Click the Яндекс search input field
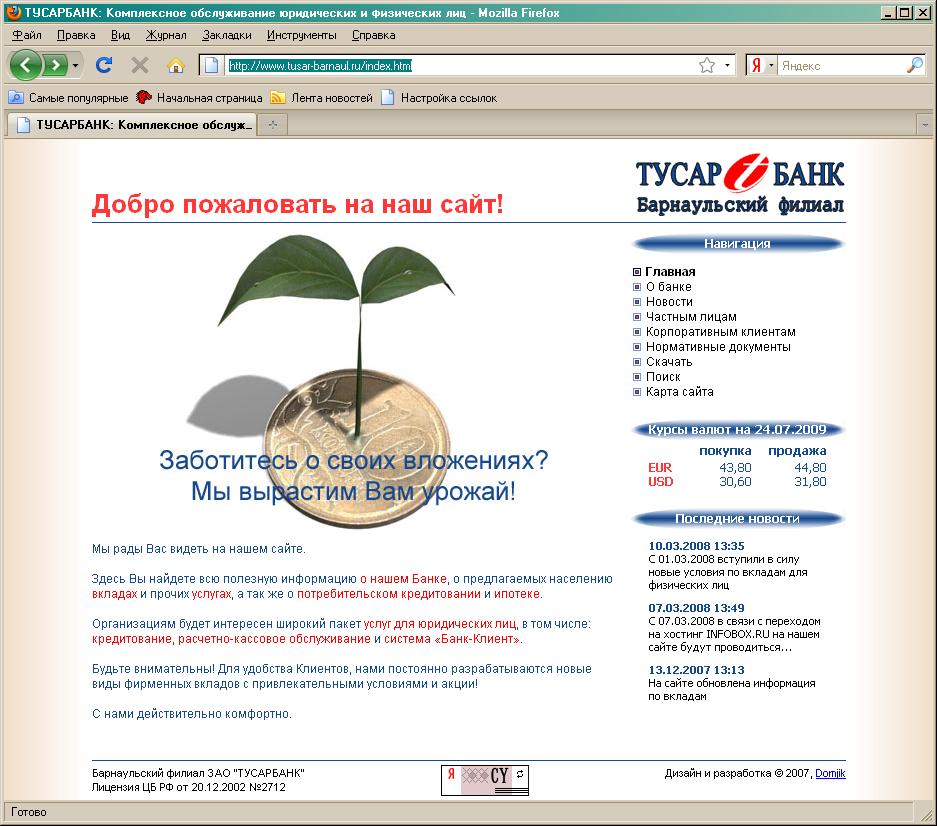Screen dimensions: 937x826 click(x=841, y=66)
